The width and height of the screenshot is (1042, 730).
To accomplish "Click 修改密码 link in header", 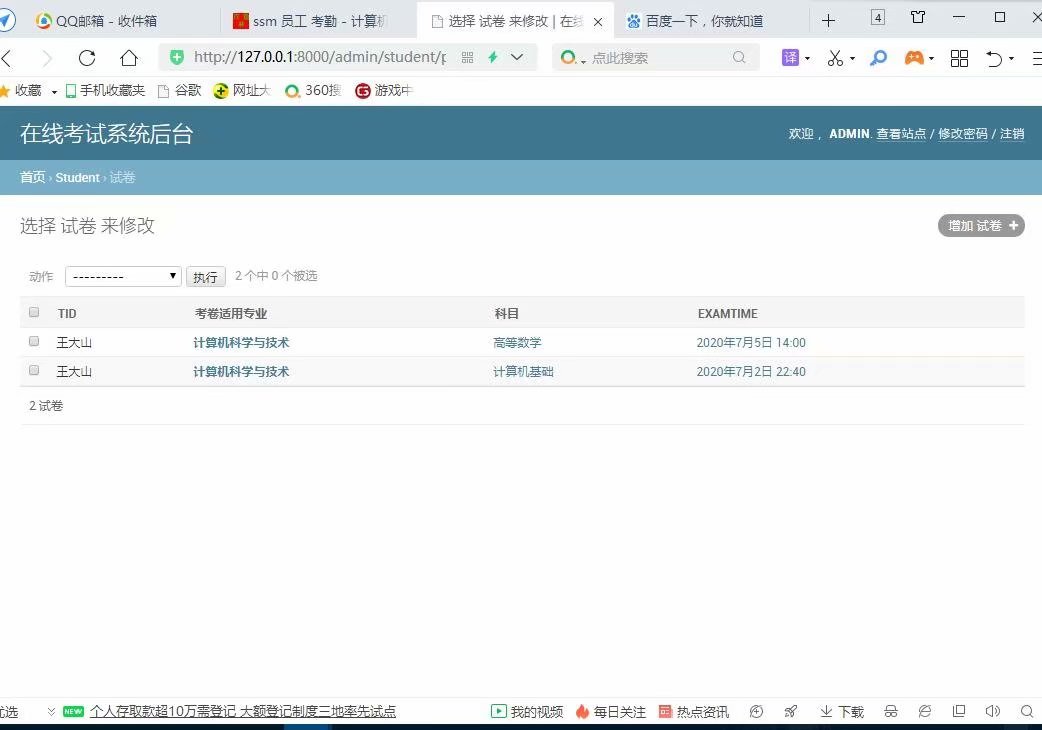I will pyautogui.click(x=962, y=134).
